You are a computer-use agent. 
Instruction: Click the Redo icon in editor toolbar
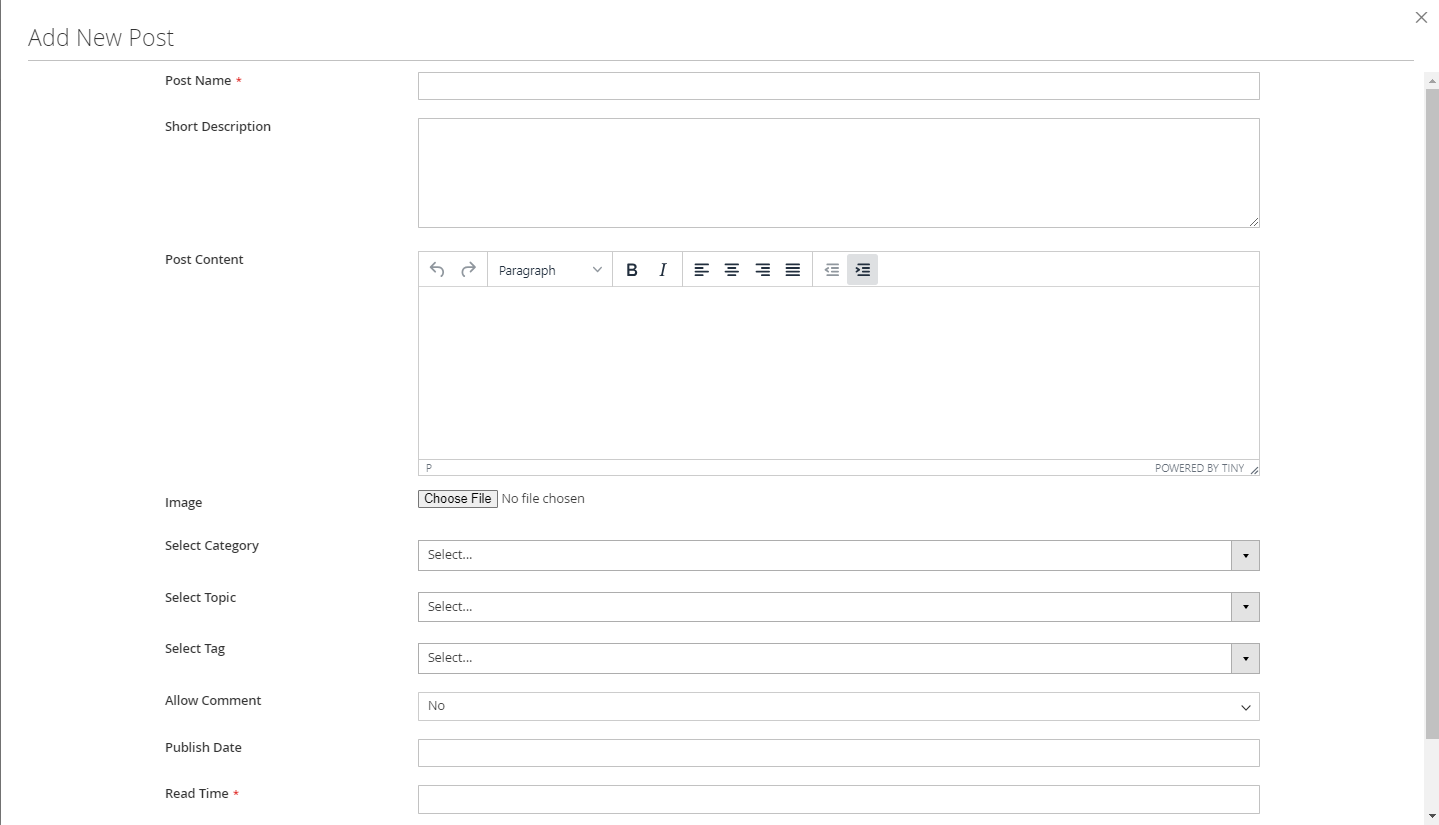click(x=468, y=270)
